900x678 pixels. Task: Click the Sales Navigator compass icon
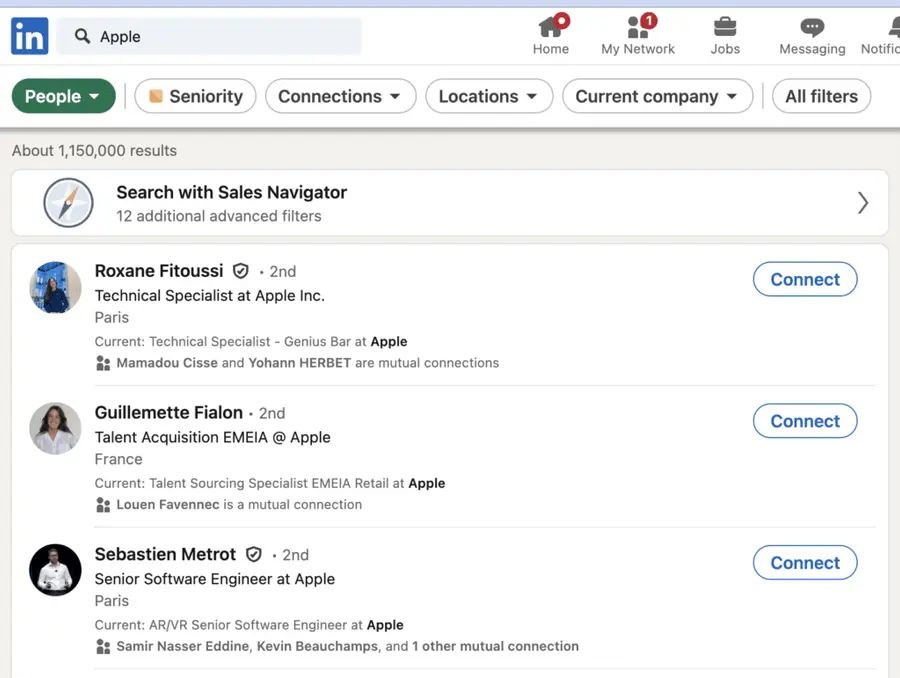click(68, 202)
